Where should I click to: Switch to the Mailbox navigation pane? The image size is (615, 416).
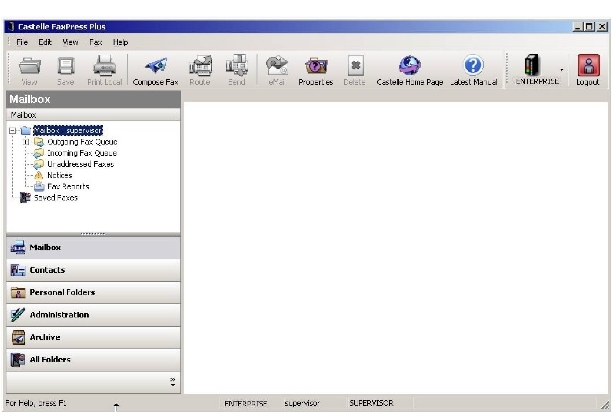tap(93, 247)
